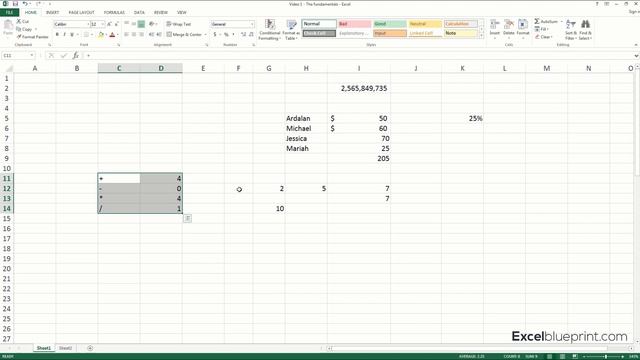Image resolution: width=640 pixels, height=360 pixels.
Task: Copy the selected cells
Action: click(24, 29)
